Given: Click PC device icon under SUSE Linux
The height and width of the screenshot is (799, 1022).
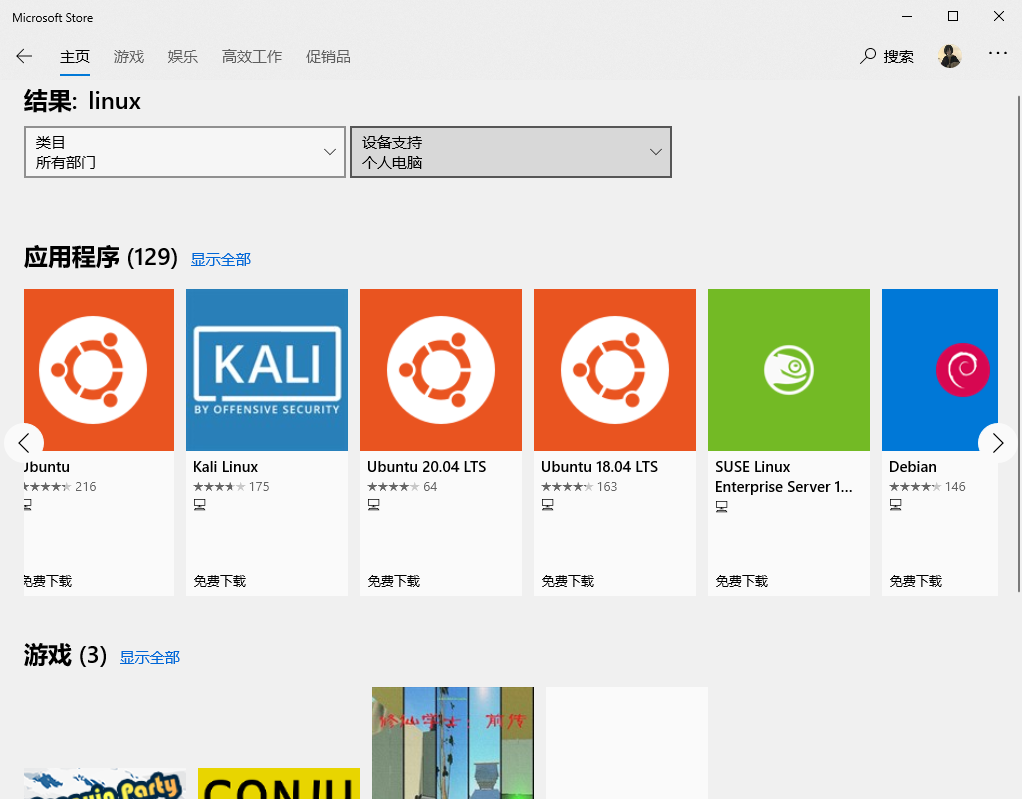Looking at the screenshot, I should pyautogui.click(x=722, y=506).
